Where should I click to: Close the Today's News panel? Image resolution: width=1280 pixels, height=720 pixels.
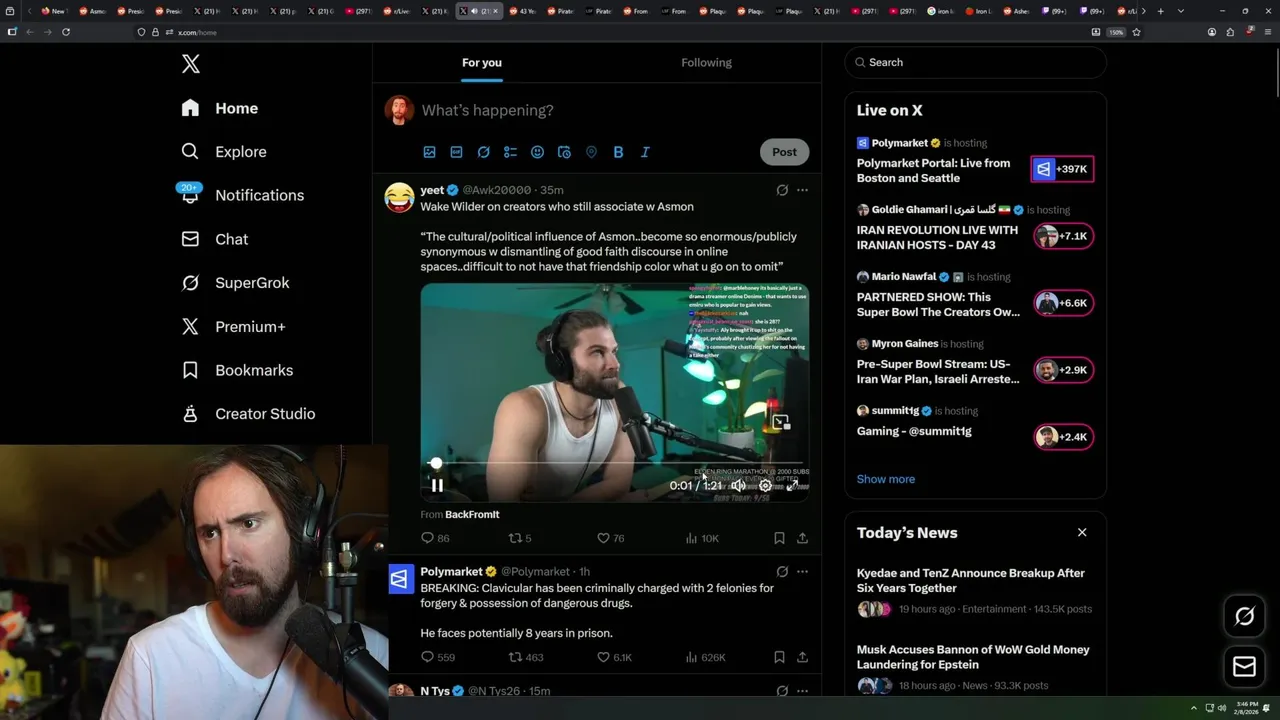coord(1082,532)
